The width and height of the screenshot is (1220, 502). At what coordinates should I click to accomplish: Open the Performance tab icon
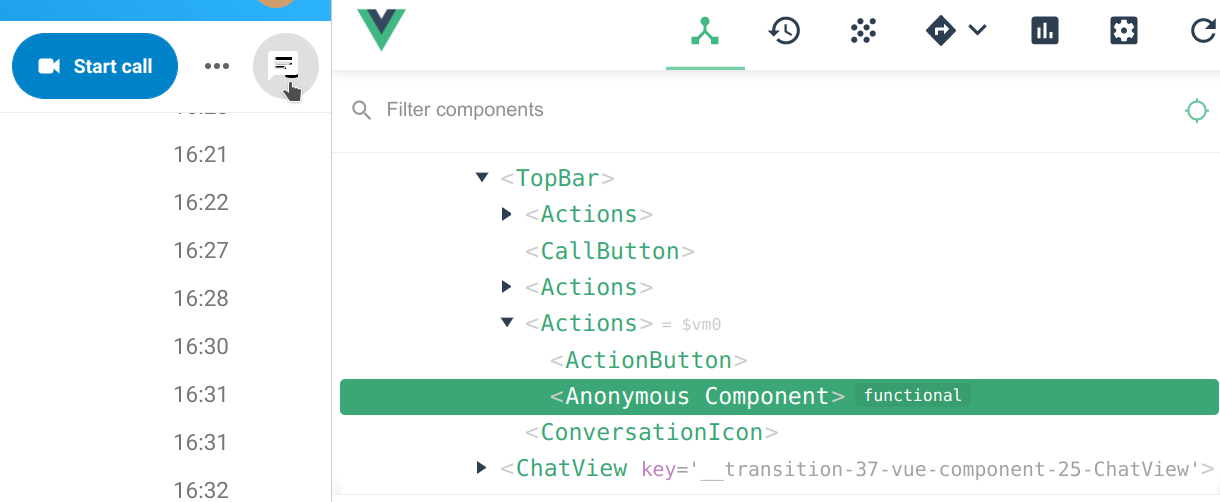click(x=1045, y=31)
